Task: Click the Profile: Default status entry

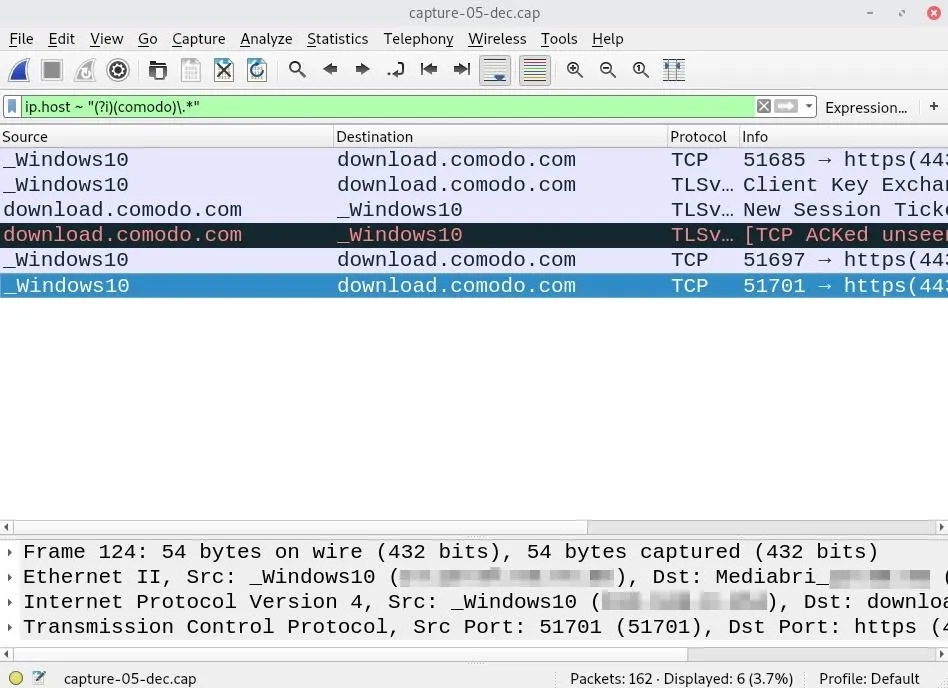Action: click(x=869, y=678)
